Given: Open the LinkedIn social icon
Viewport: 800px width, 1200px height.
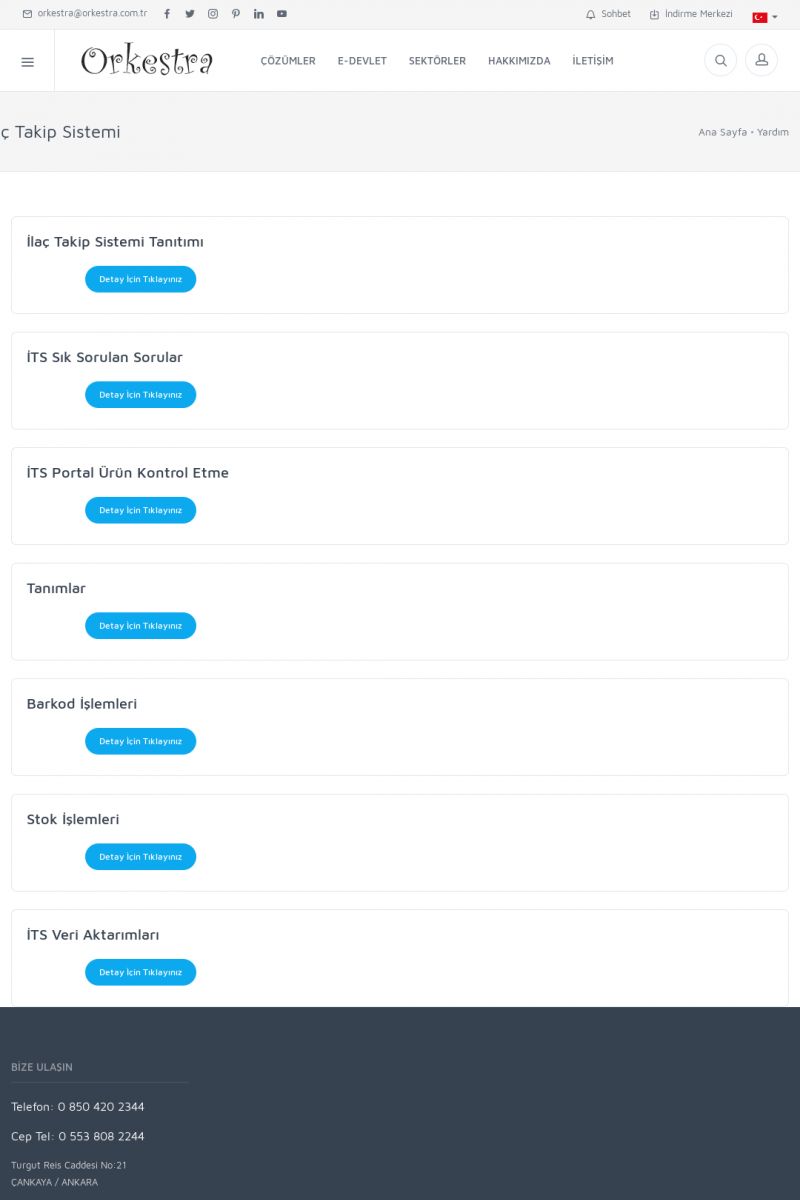Looking at the screenshot, I should pos(259,14).
